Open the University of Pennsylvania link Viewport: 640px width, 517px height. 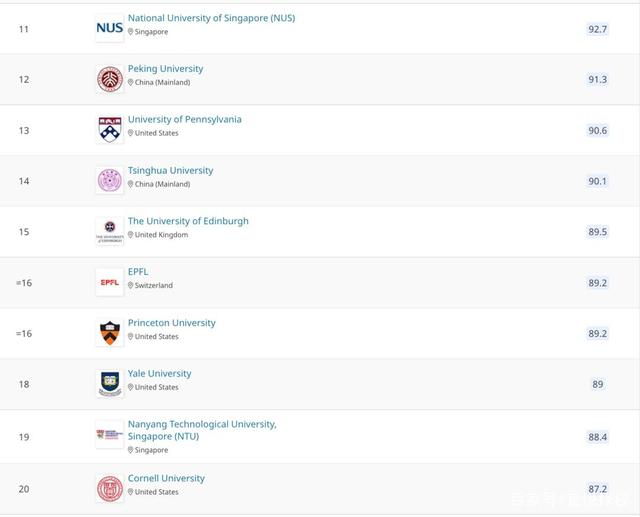click(184, 119)
